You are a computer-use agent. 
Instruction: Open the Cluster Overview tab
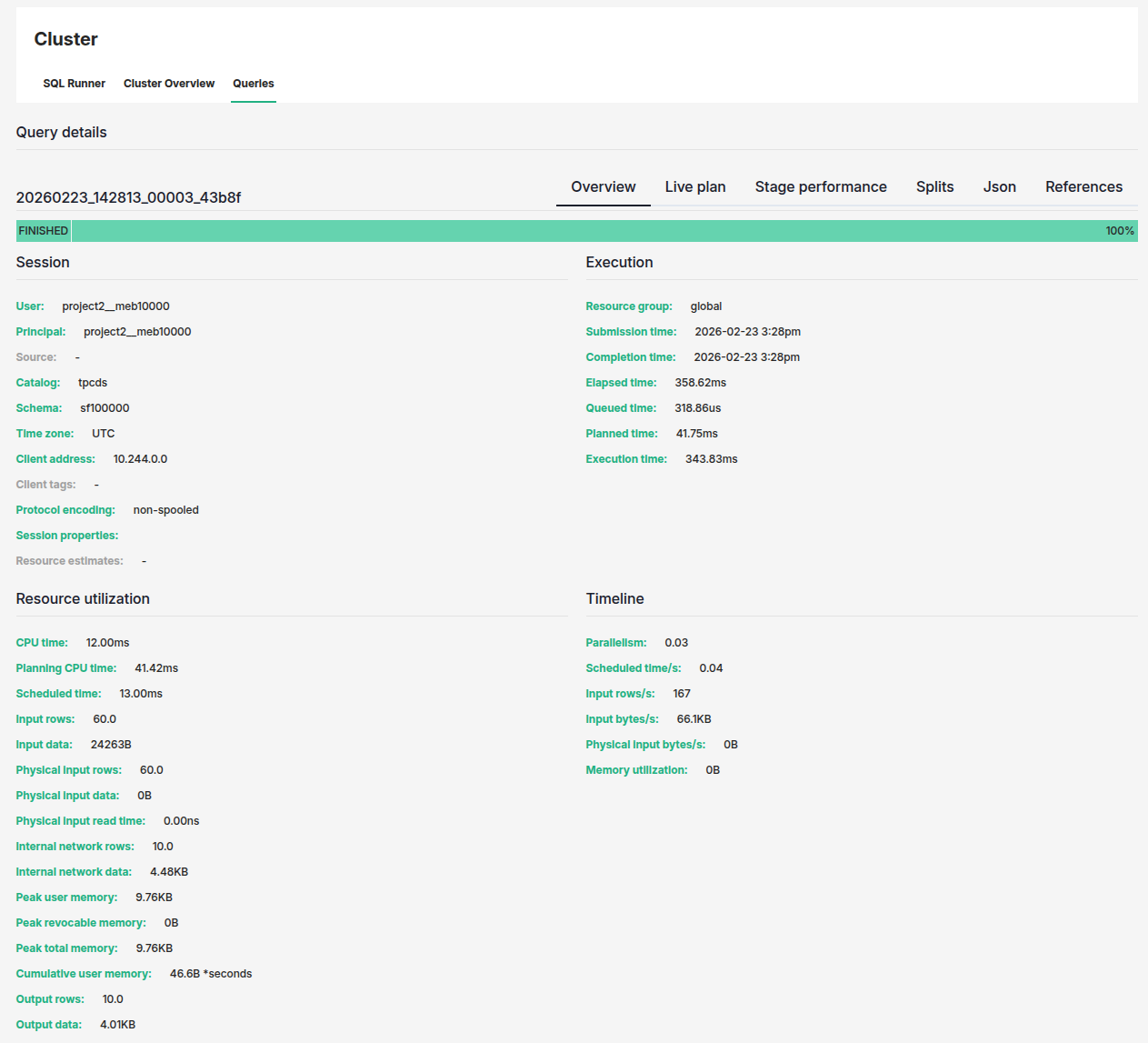[x=168, y=83]
